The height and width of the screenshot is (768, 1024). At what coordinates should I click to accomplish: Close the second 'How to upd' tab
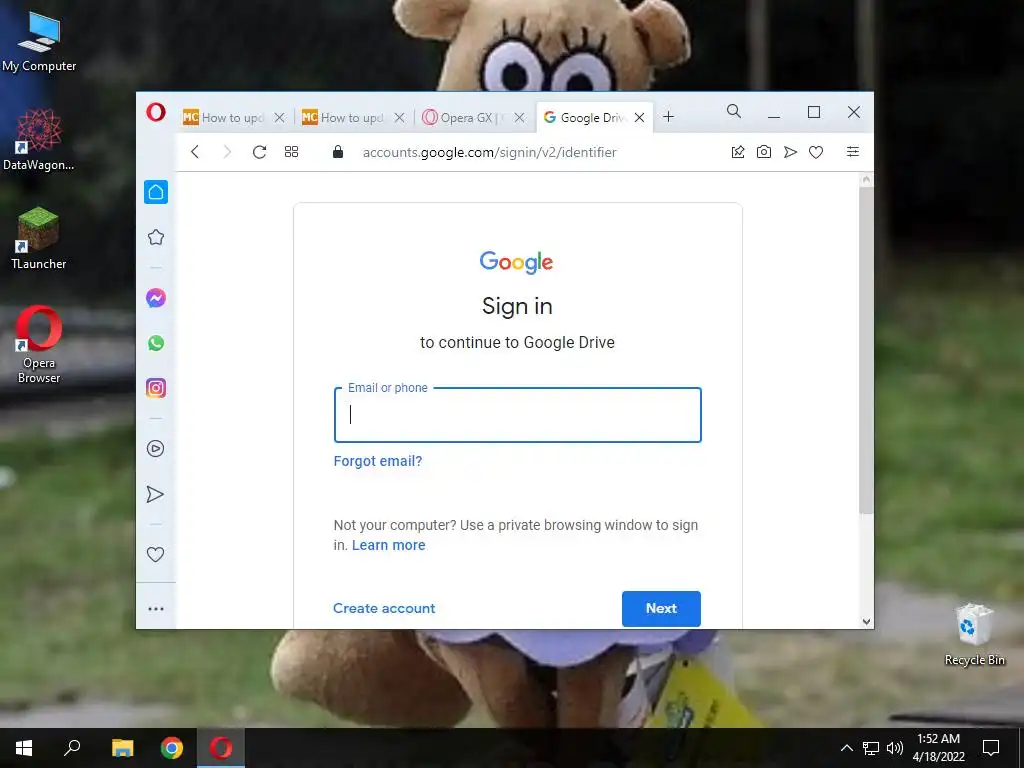[400, 118]
